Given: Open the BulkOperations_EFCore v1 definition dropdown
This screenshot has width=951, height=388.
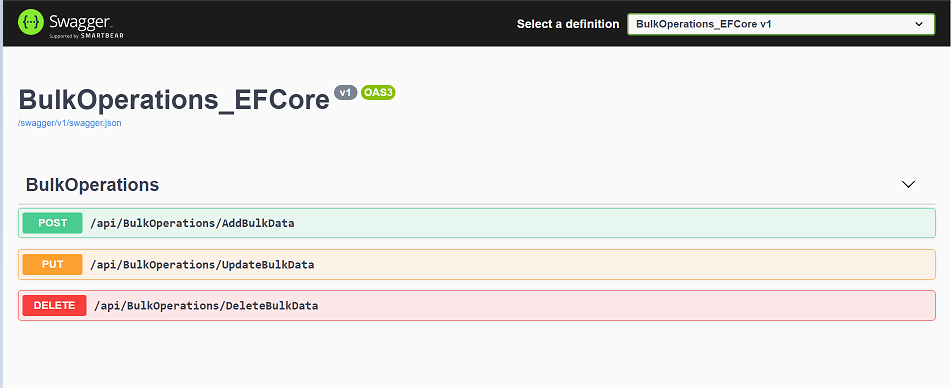Looking at the screenshot, I should pos(781,24).
